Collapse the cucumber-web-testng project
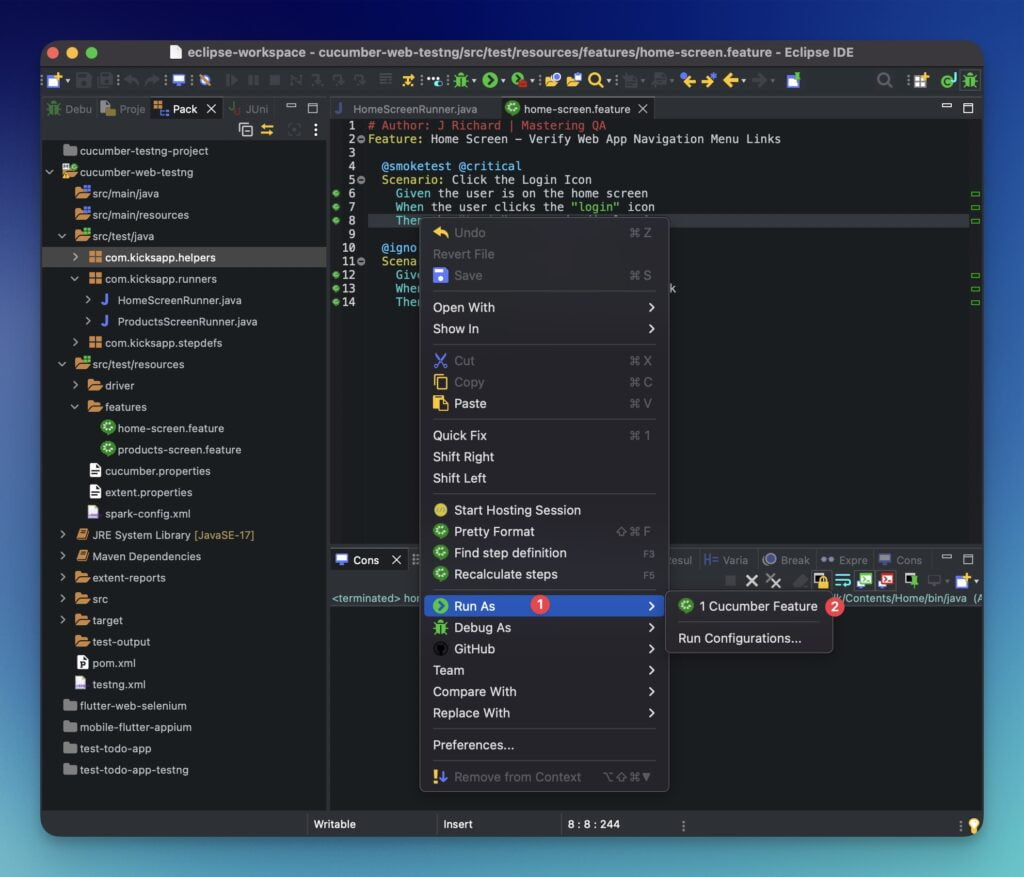 pyautogui.click(x=50, y=172)
